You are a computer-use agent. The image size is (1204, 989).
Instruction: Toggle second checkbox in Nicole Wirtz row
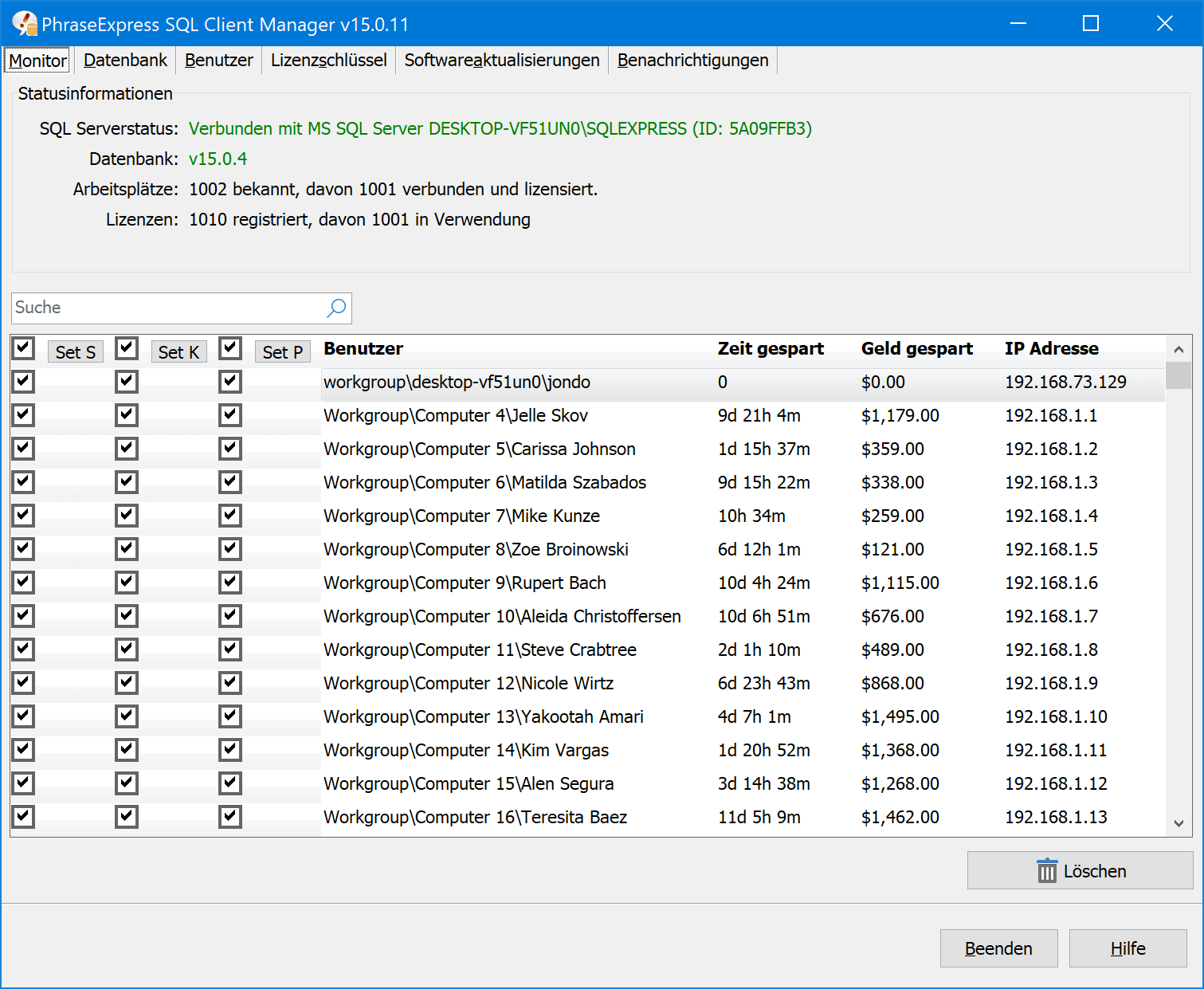127,683
